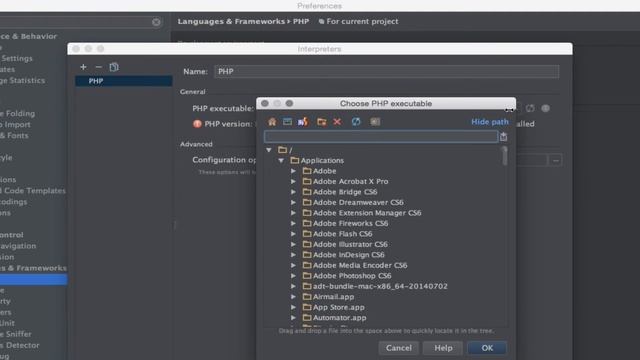This screenshot has width=640, height=360.
Task: Expand Adobe Illustrator CS6 folder
Action: (293, 244)
